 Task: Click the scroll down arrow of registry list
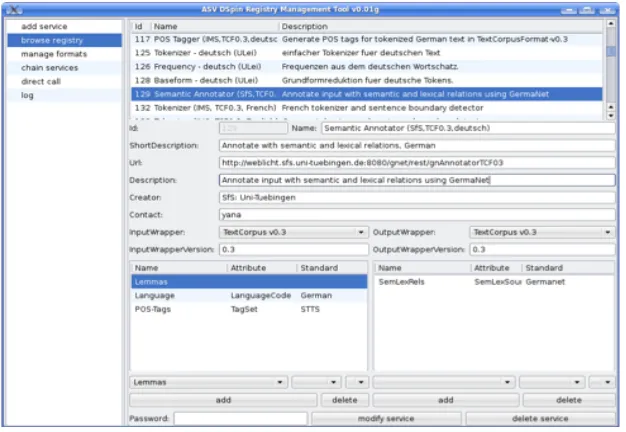(610, 116)
